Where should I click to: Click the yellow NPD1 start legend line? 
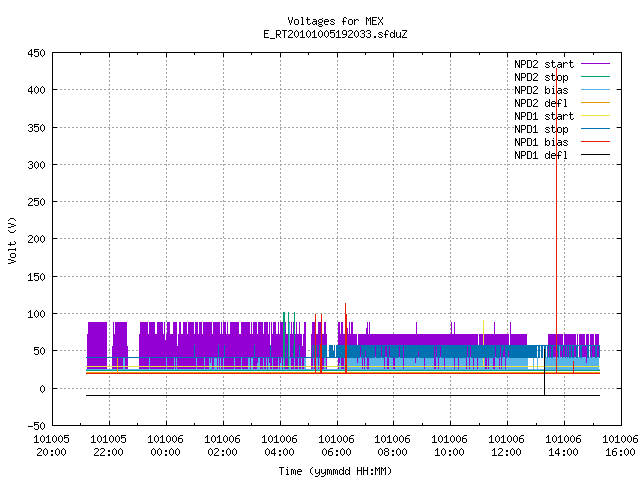coord(595,116)
